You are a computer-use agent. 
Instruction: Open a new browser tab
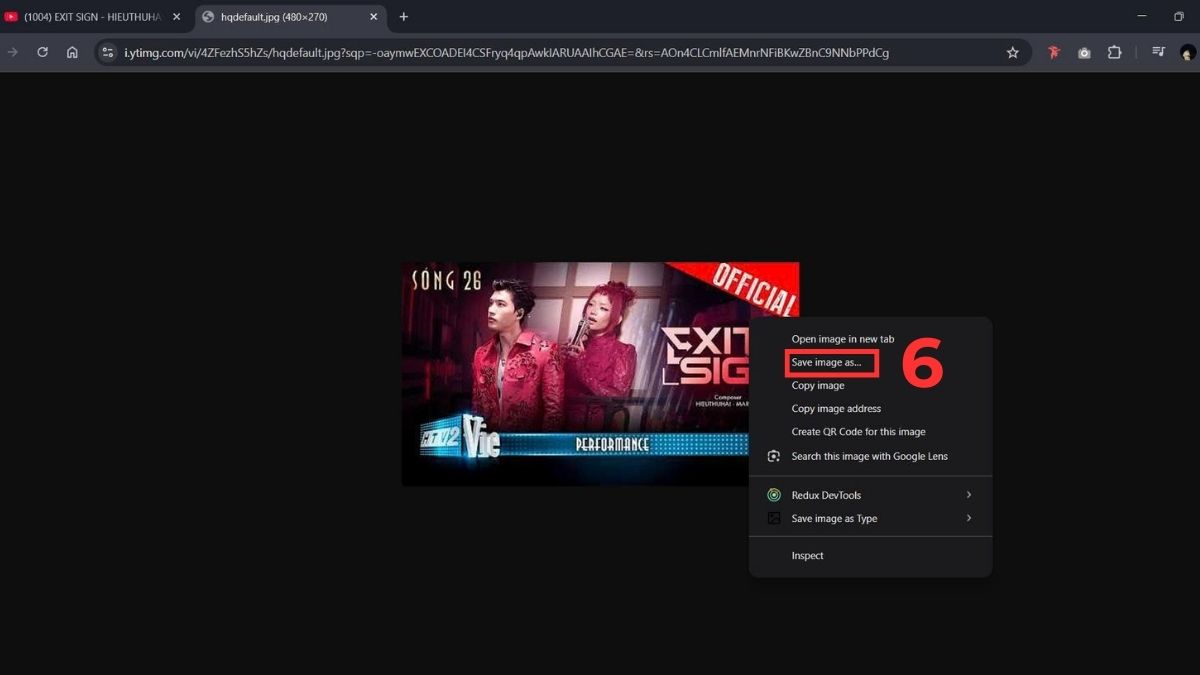[404, 17]
